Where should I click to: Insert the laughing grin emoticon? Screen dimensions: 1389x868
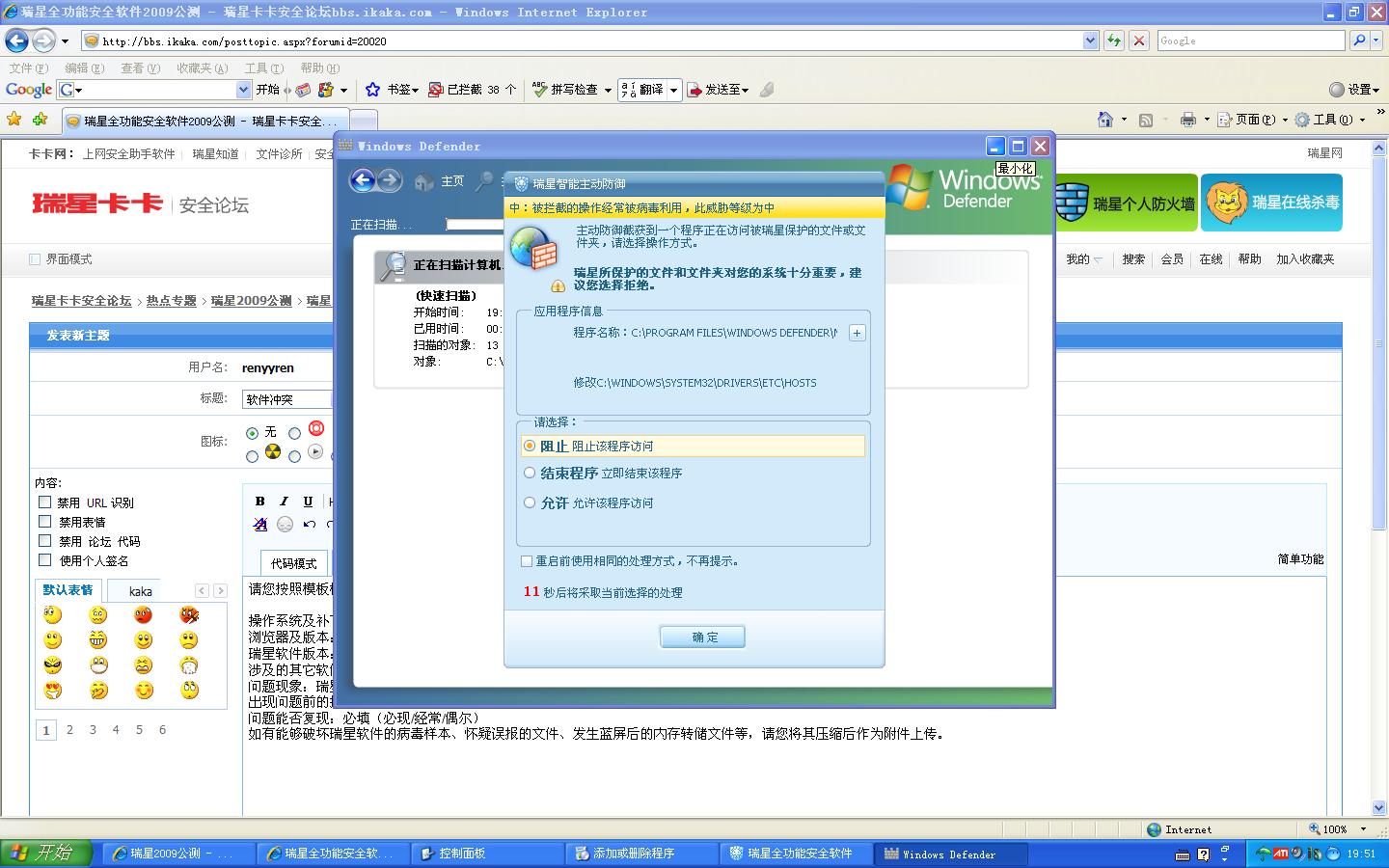tap(97, 639)
